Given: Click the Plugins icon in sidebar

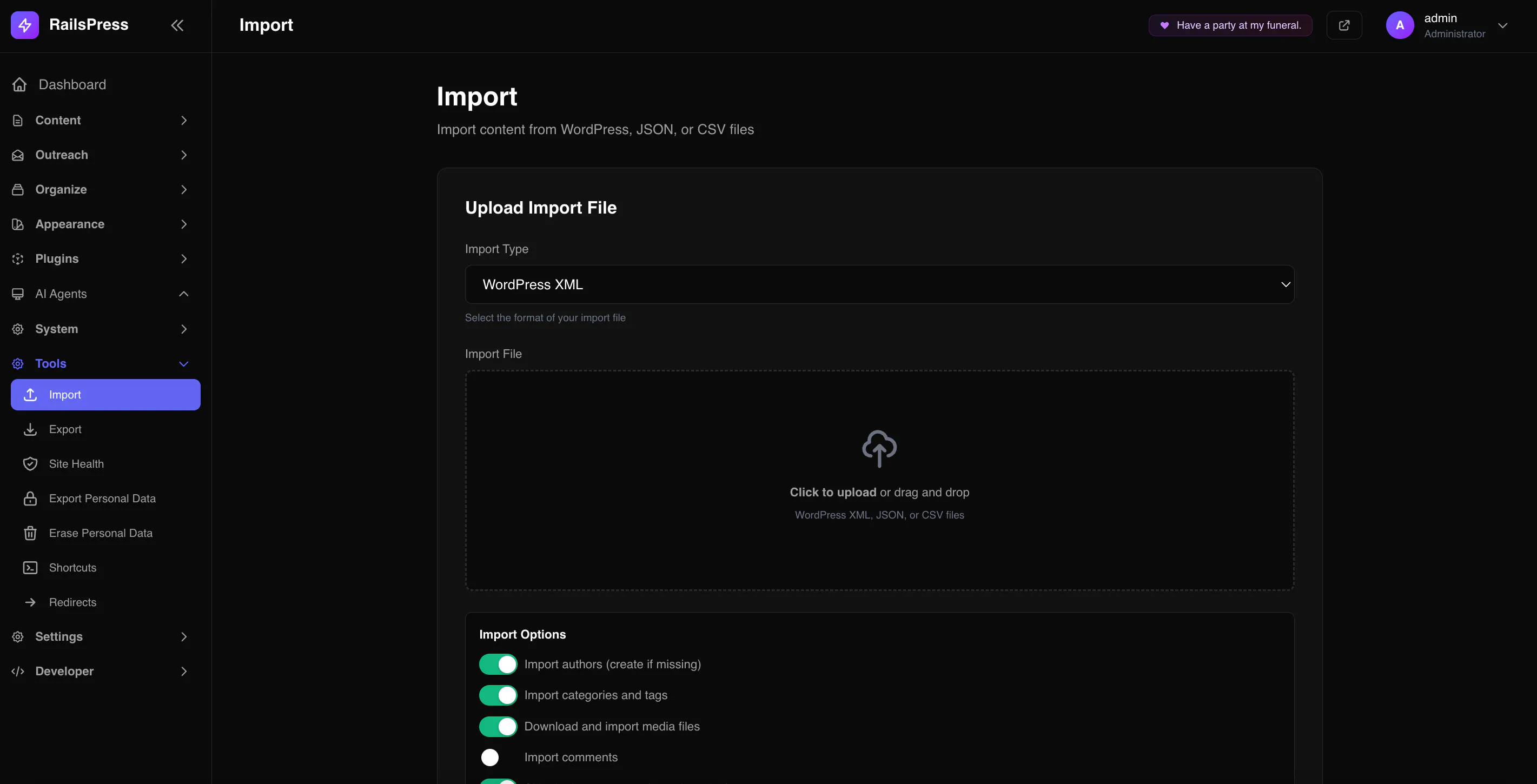Looking at the screenshot, I should [x=18, y=259].
